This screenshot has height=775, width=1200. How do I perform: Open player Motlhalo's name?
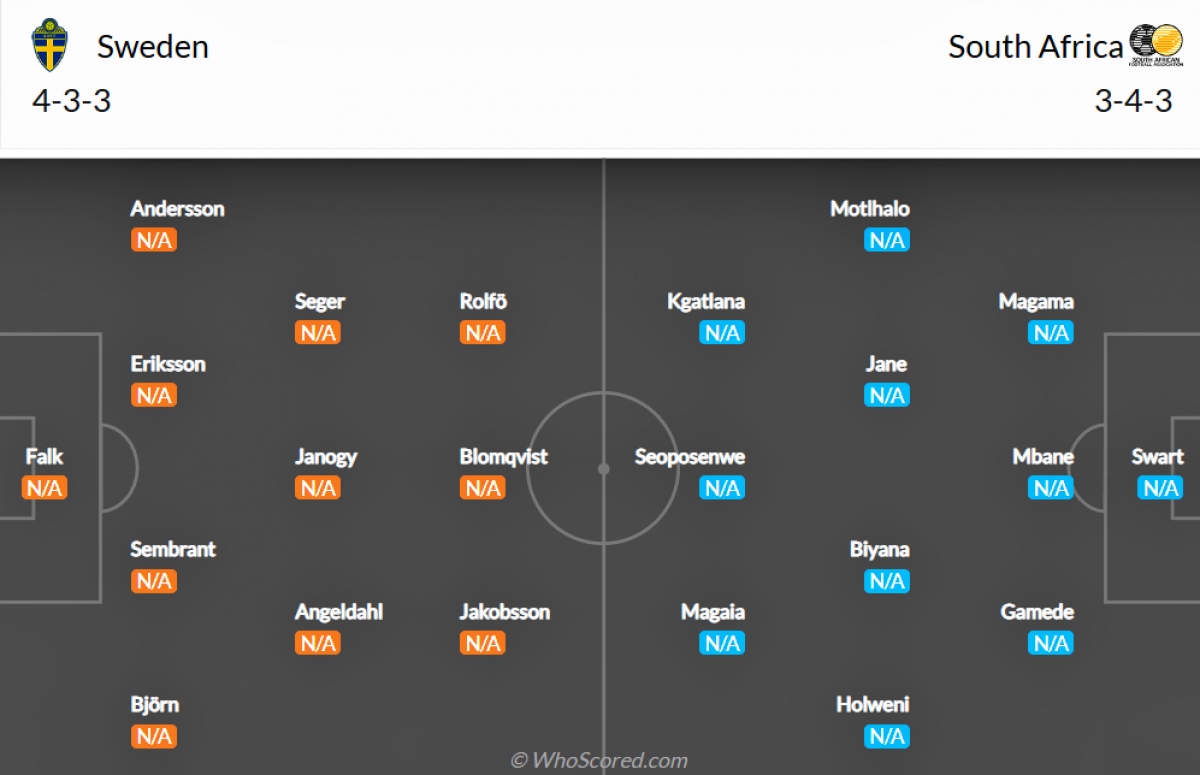point(870,209)
